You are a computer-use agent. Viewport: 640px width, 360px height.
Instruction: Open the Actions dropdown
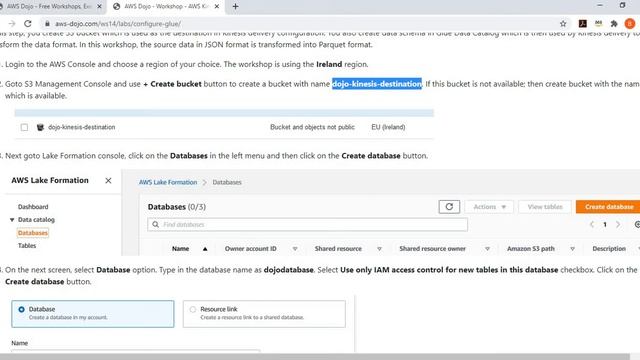(489, 207)
